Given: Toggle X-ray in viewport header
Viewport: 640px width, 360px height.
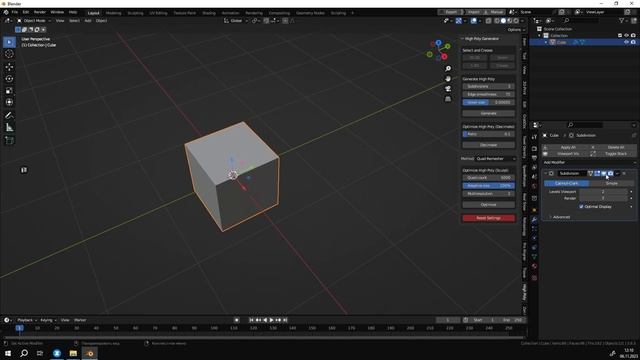Looking at the screenshot, I should point(488,21).
